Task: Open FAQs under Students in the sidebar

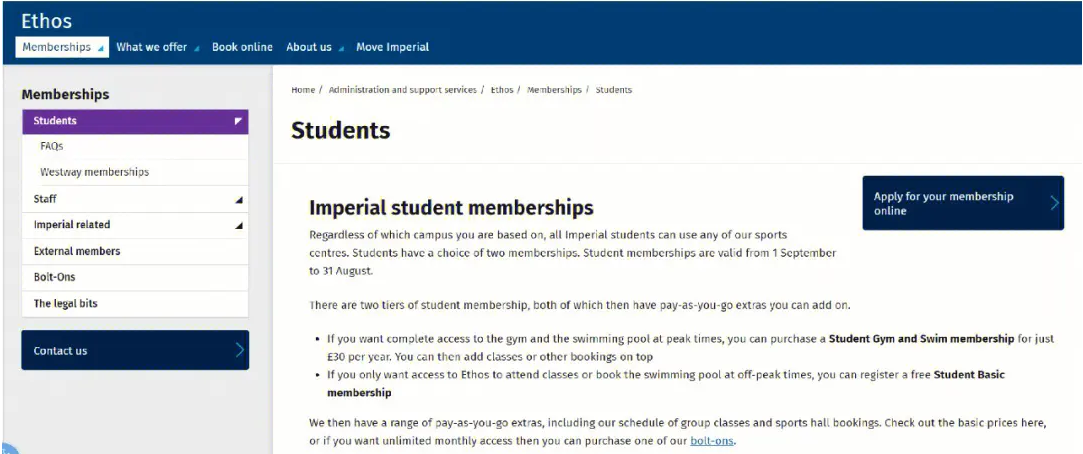Action: tap(52, 146)
